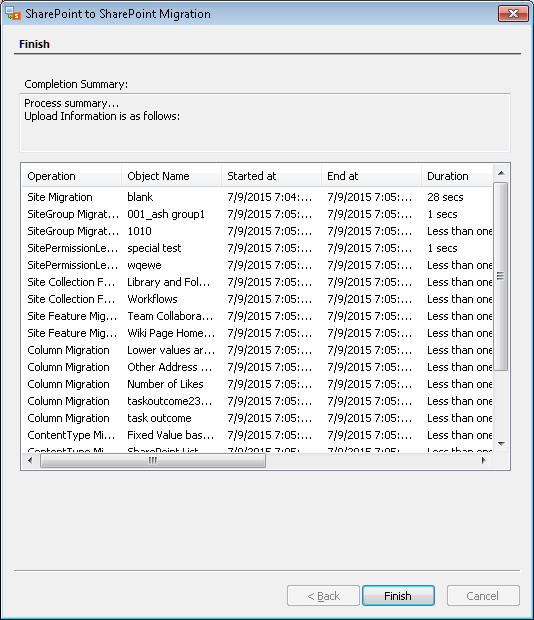Select object 'task outcome'
534x620 pixels.
coord(159,418)
